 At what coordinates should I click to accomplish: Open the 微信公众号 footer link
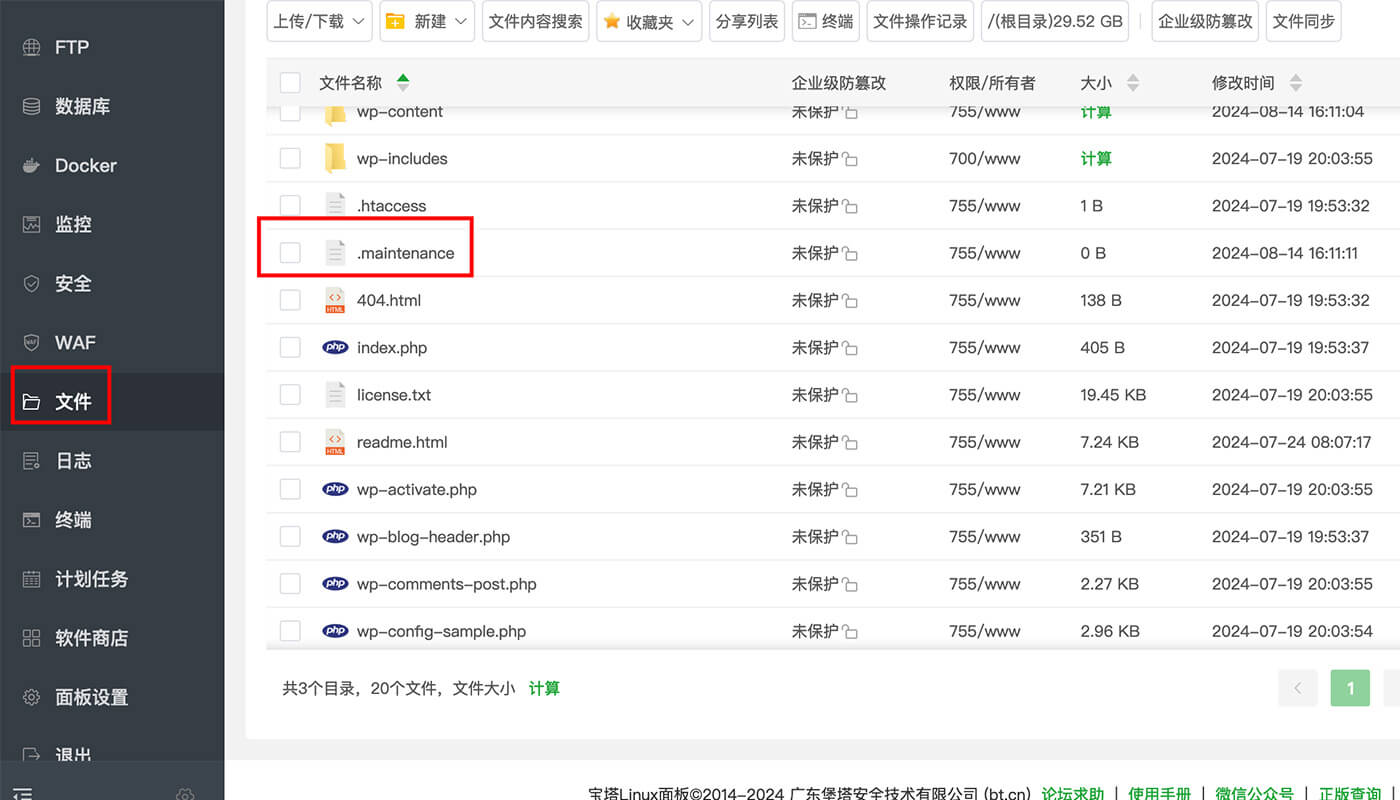click(x=1254, y=793)
